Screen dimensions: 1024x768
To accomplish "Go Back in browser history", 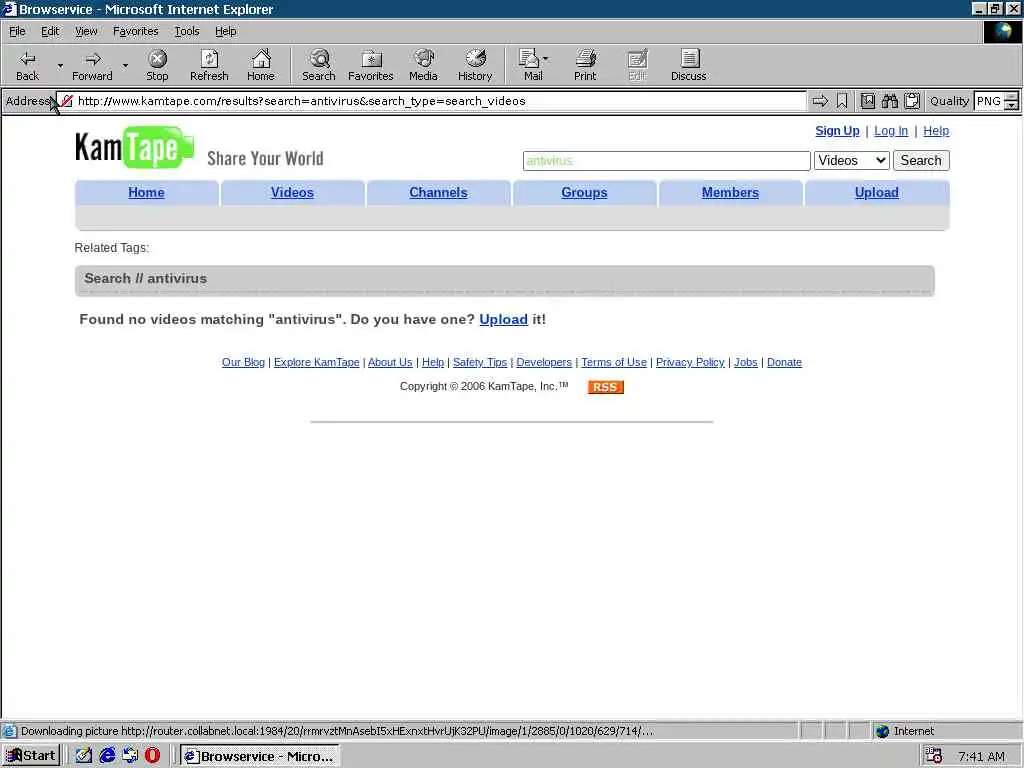I will point(27,65).
